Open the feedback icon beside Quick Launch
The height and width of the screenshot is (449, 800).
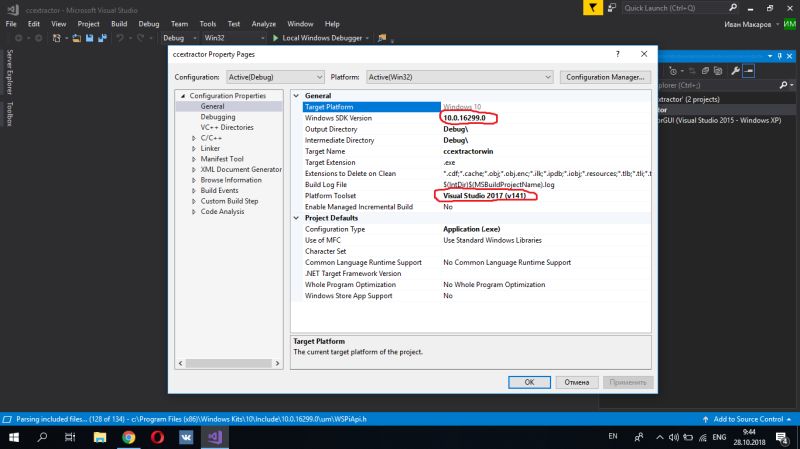[612, 8]
